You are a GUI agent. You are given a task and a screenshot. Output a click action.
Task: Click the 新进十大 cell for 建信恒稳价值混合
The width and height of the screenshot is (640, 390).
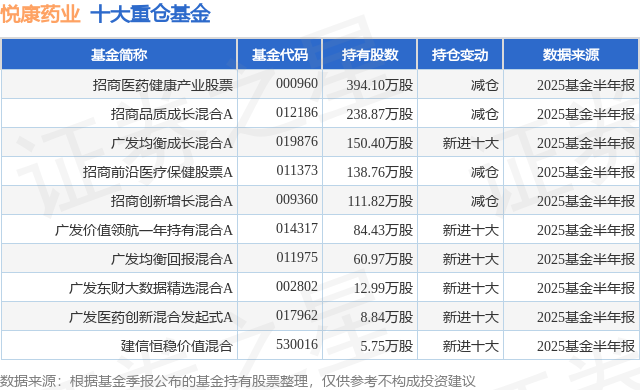[471, 346]
